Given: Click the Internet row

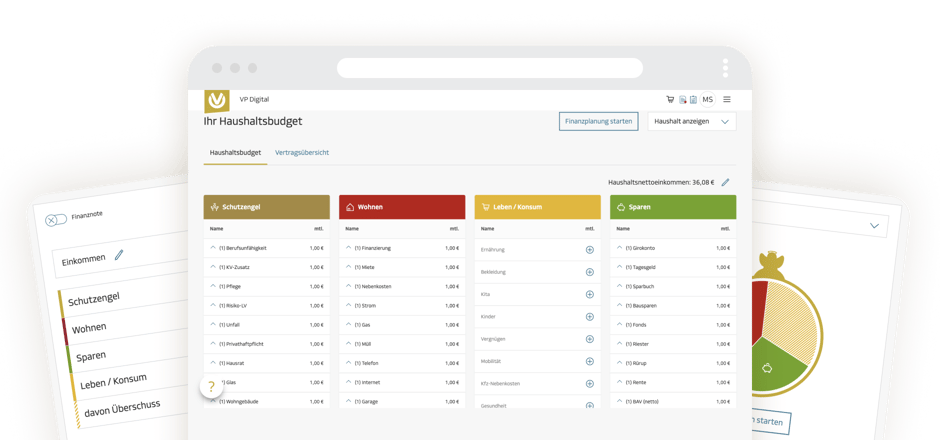Looking at the screenshot, I should 402,382.
